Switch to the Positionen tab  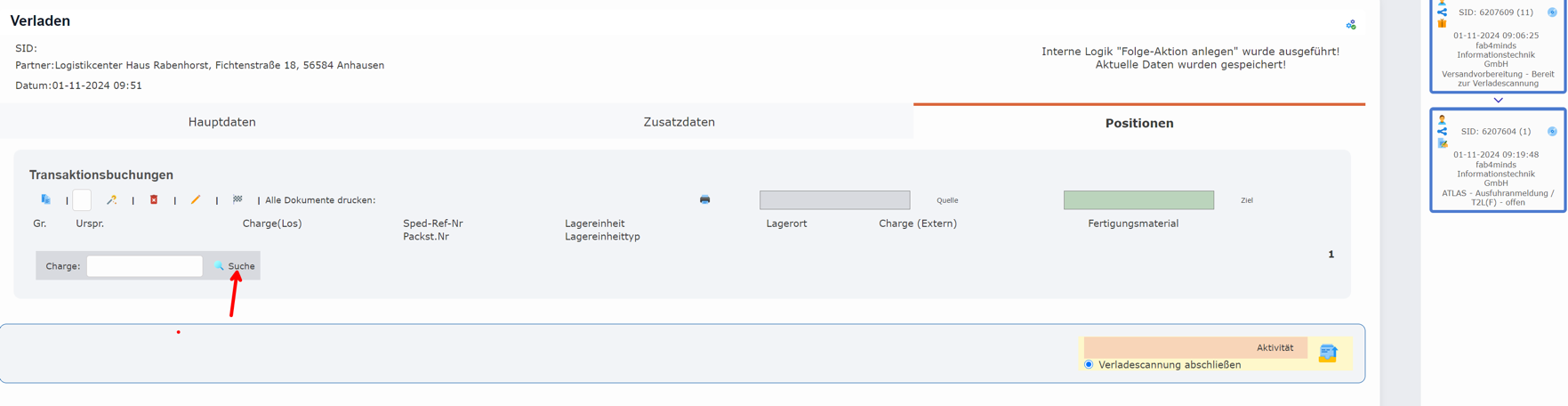(1139, 123)
